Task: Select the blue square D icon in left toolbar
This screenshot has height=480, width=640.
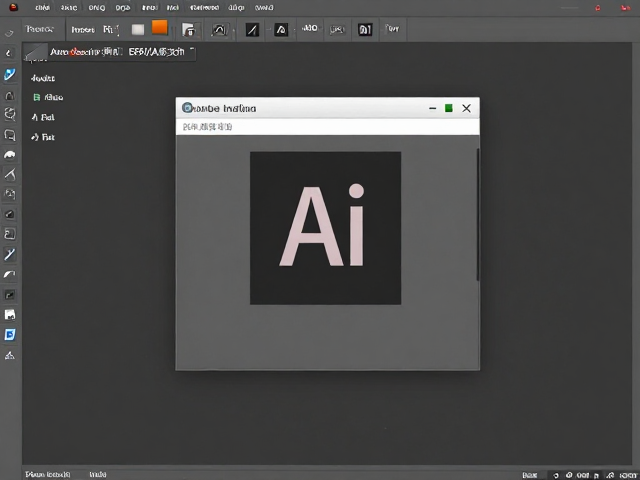Action: pos(10,335)
